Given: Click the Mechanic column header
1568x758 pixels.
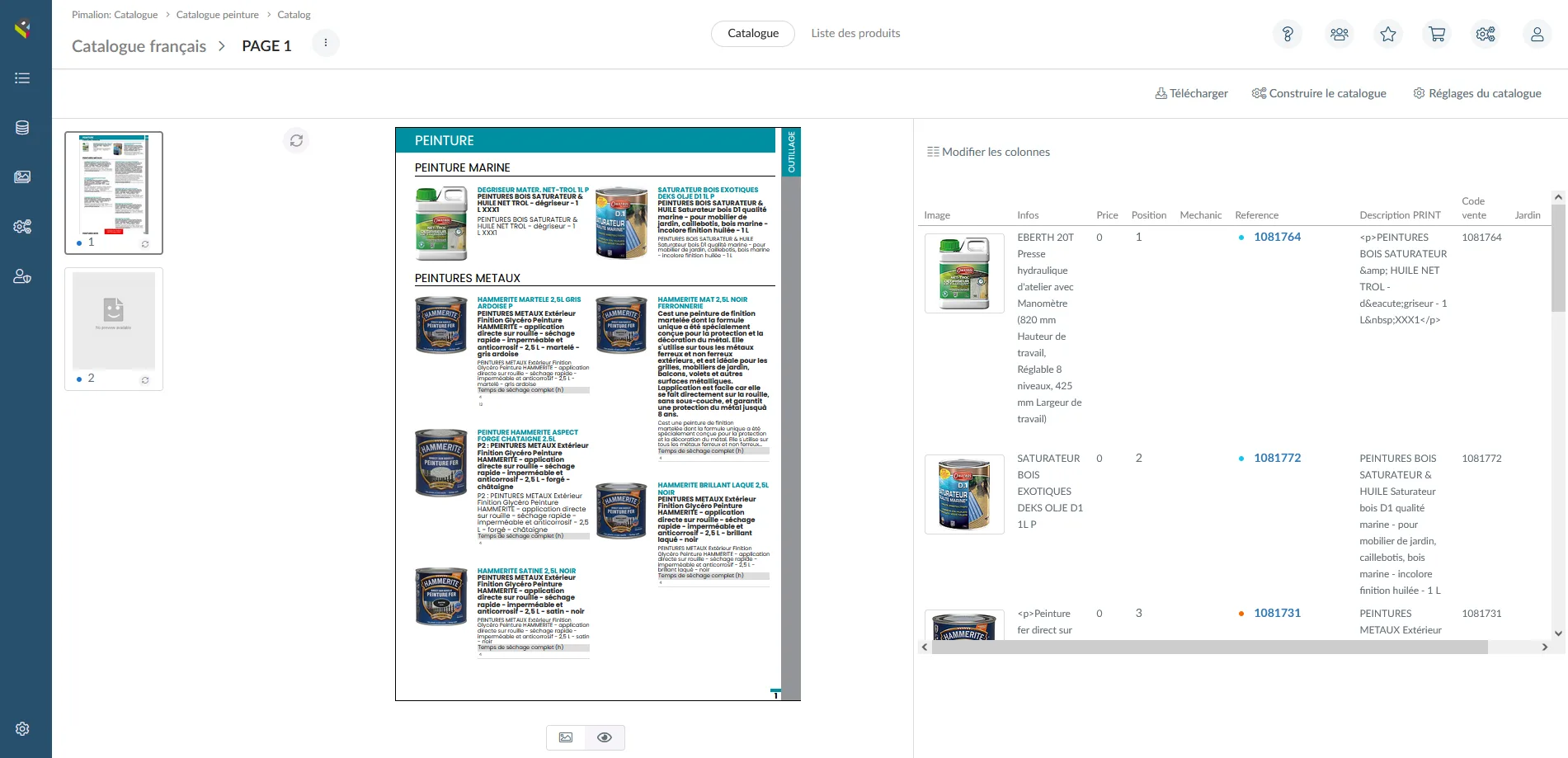Looking at the screenshot, I should click(x=1201, y=215).
